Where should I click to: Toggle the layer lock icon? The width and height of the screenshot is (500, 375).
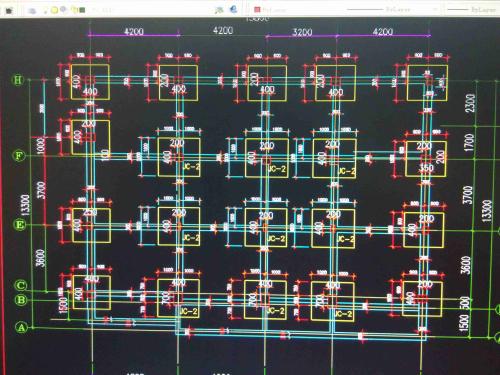(x=74, y=10)
